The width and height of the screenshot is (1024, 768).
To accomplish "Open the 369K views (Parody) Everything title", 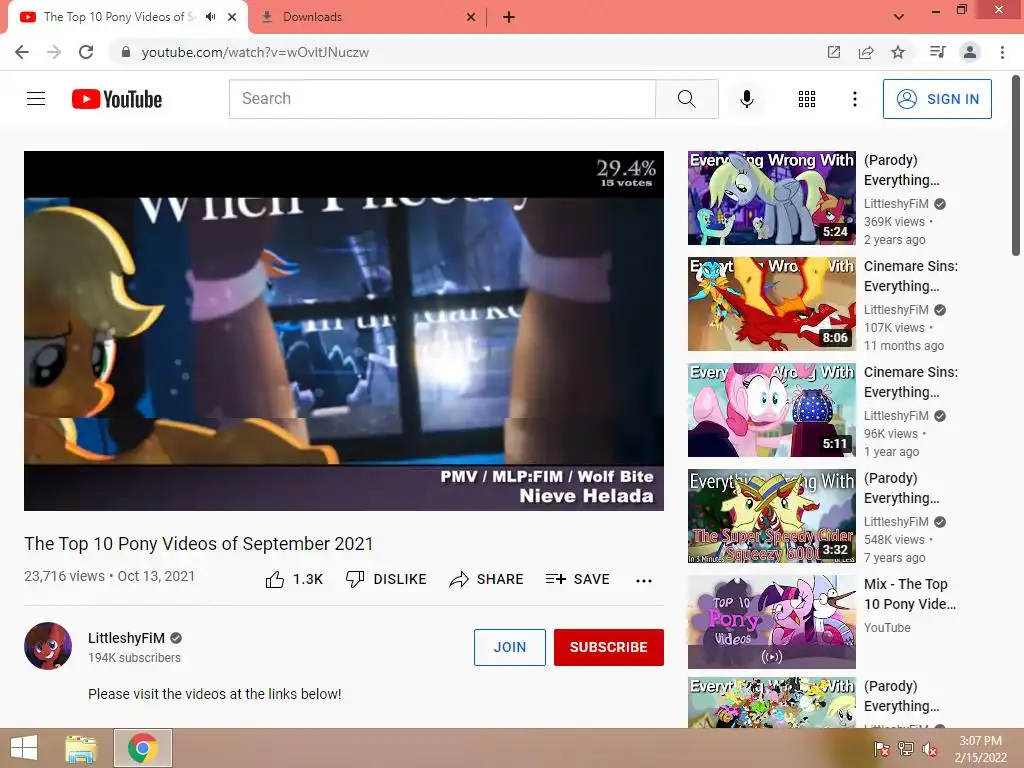I will tap(901, 170).
